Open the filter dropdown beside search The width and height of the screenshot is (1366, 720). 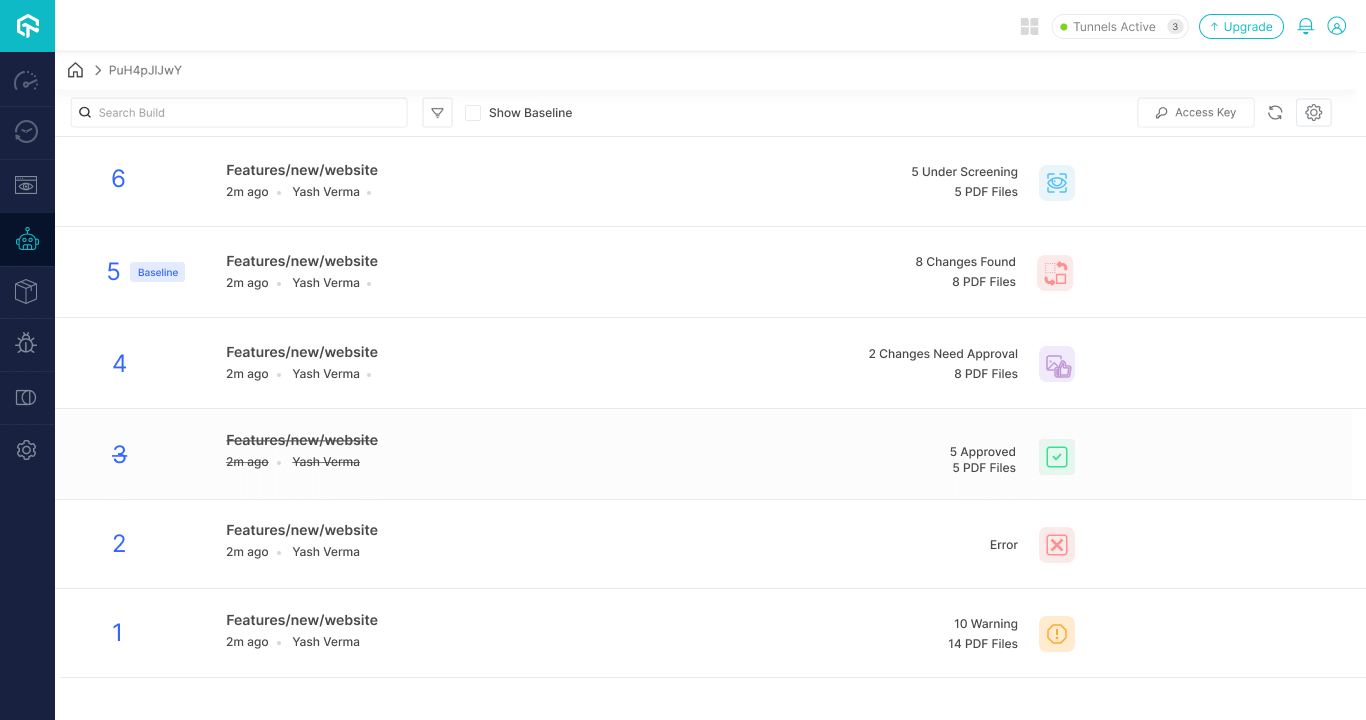click(x=437, y=112)
